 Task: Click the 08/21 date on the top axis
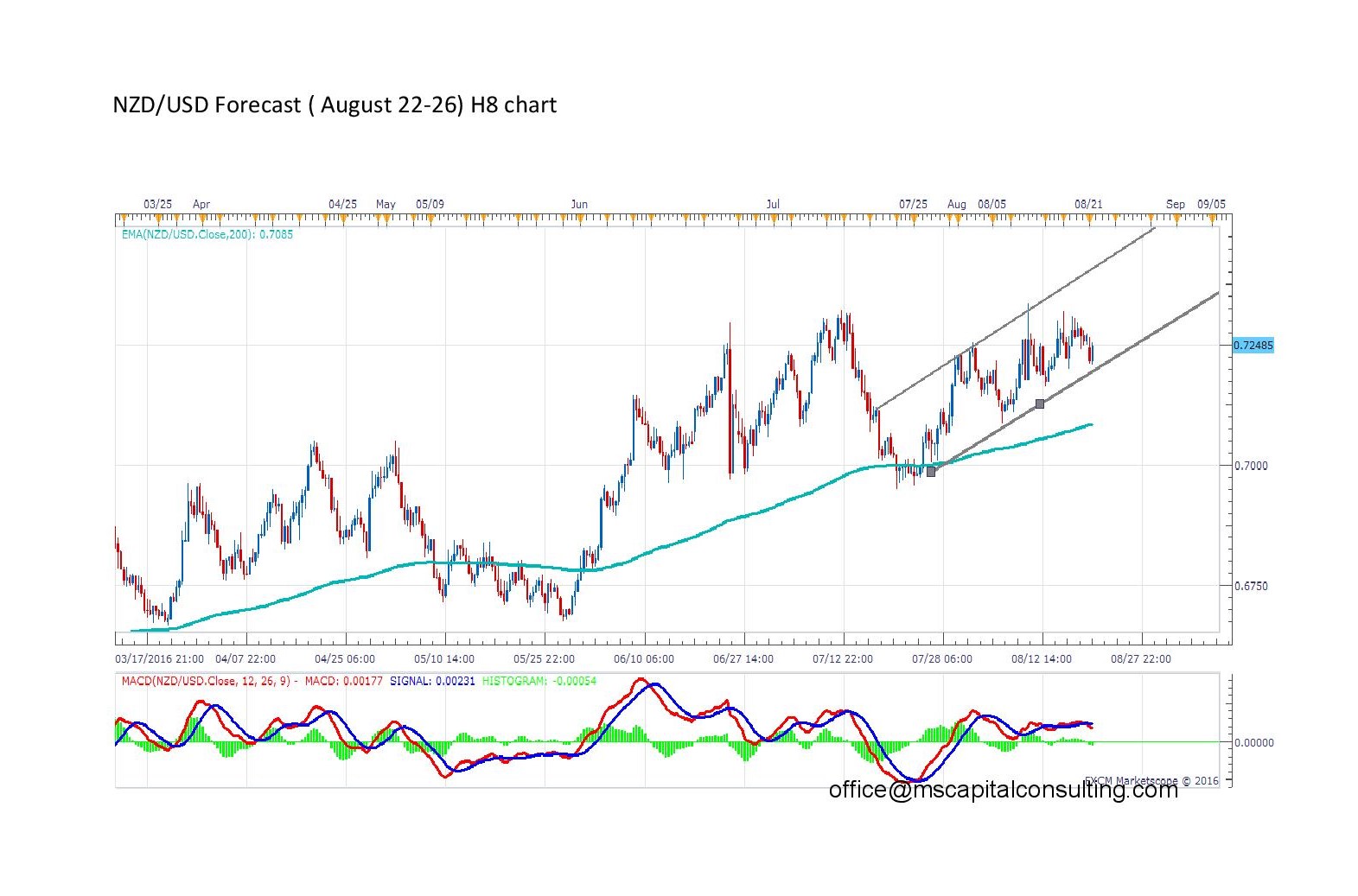tap(1088, 204)
